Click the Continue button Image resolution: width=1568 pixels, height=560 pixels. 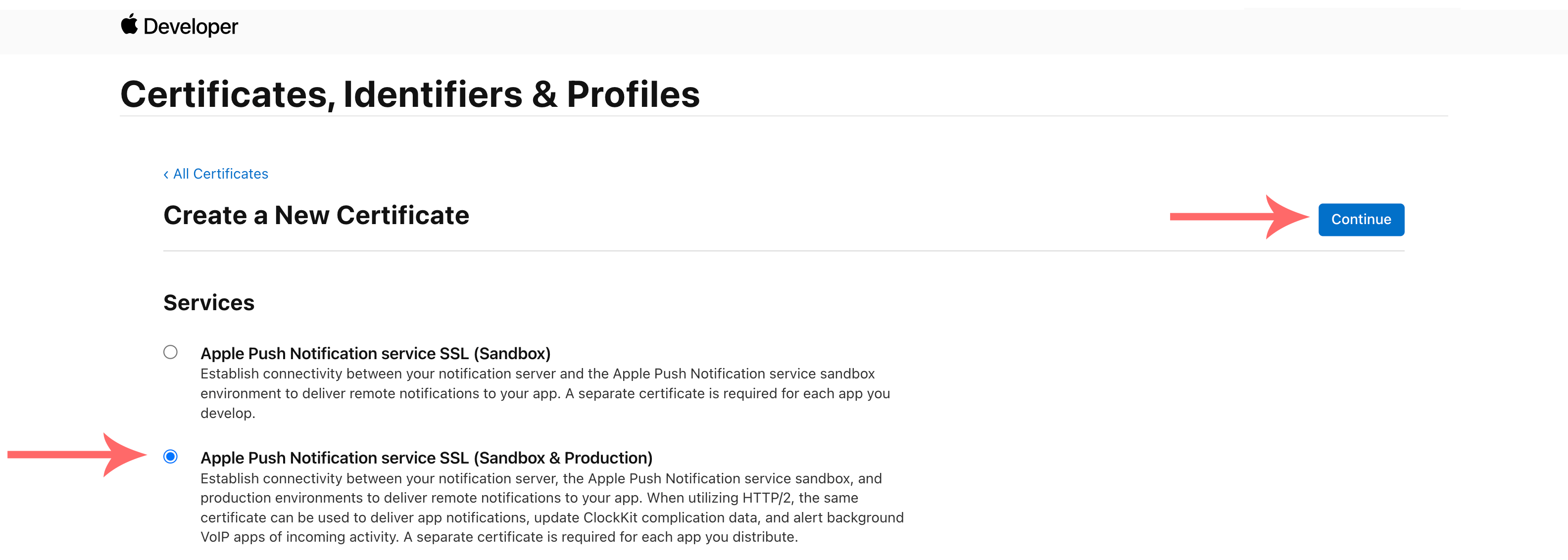coord(1361,219)
